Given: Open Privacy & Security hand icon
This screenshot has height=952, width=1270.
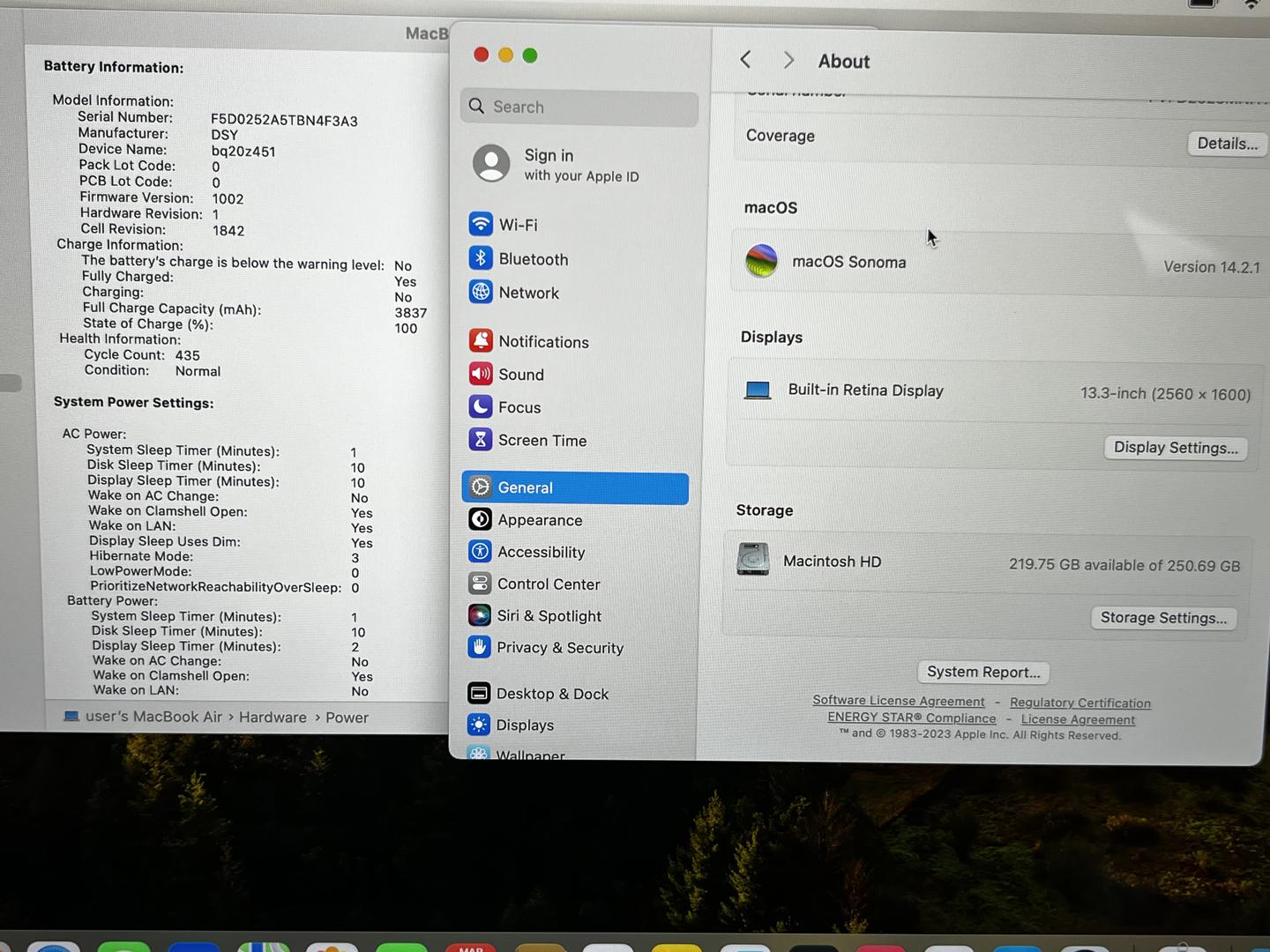Looking at the screenshot, I should (479, 647).
